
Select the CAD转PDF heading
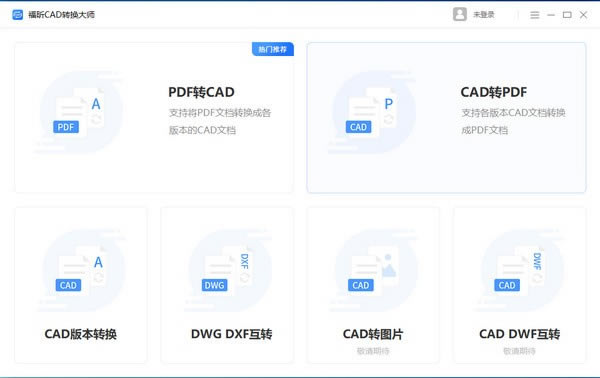click(494, 92)
